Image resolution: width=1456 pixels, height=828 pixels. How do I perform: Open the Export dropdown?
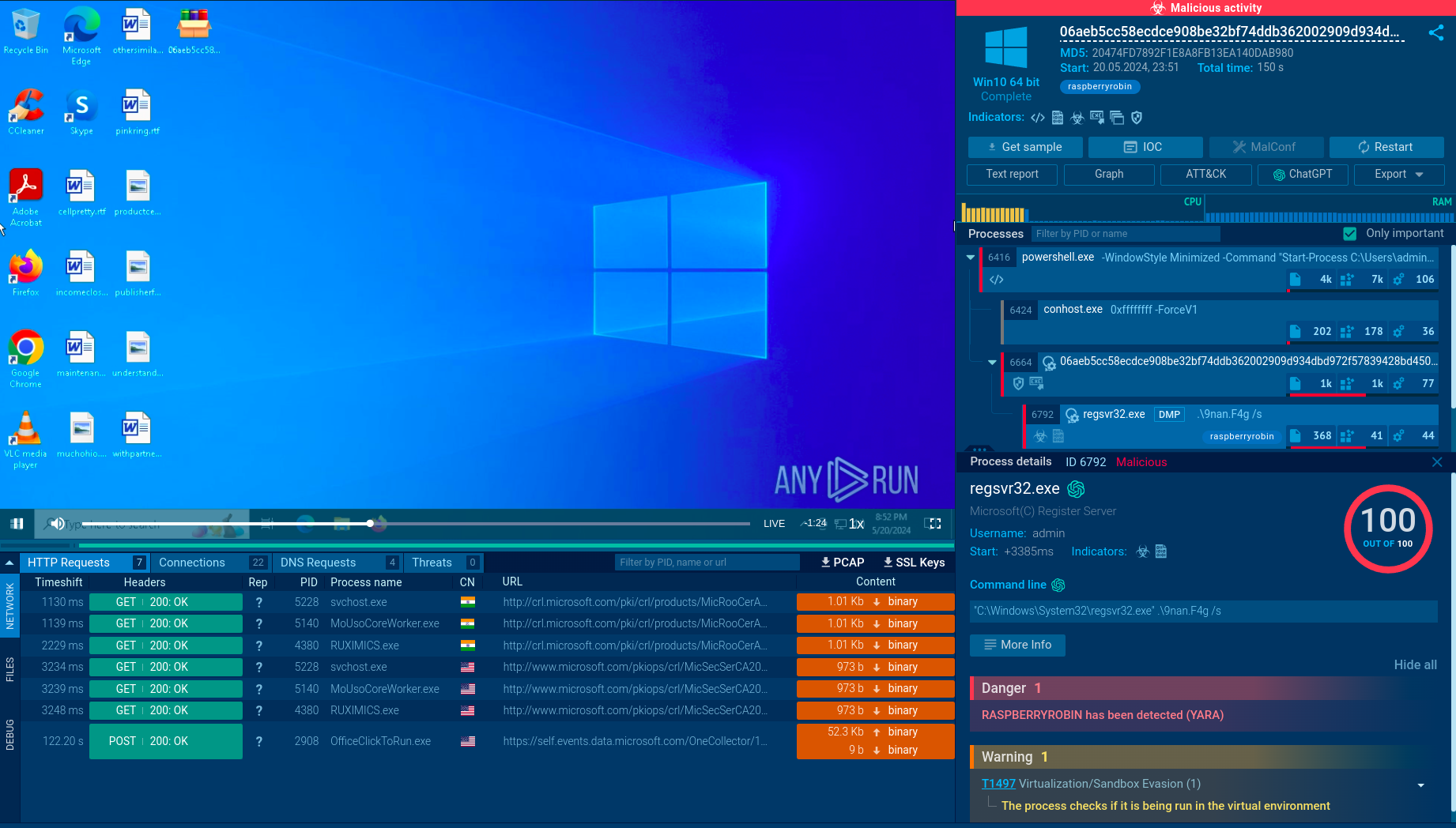coord(1398,175)
